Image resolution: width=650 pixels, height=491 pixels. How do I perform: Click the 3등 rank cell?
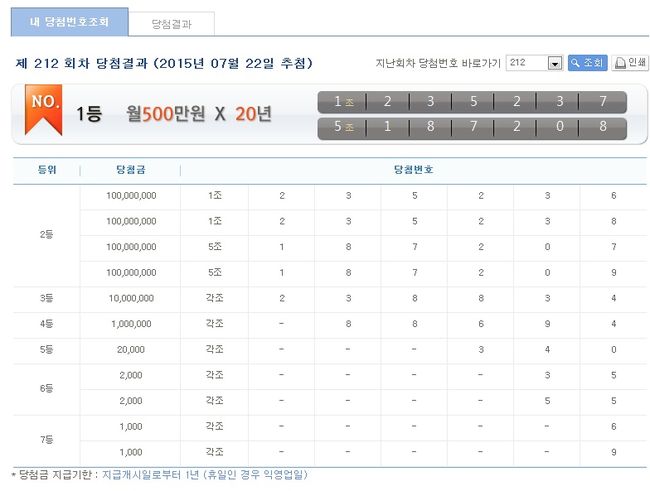tap(46, 298)
